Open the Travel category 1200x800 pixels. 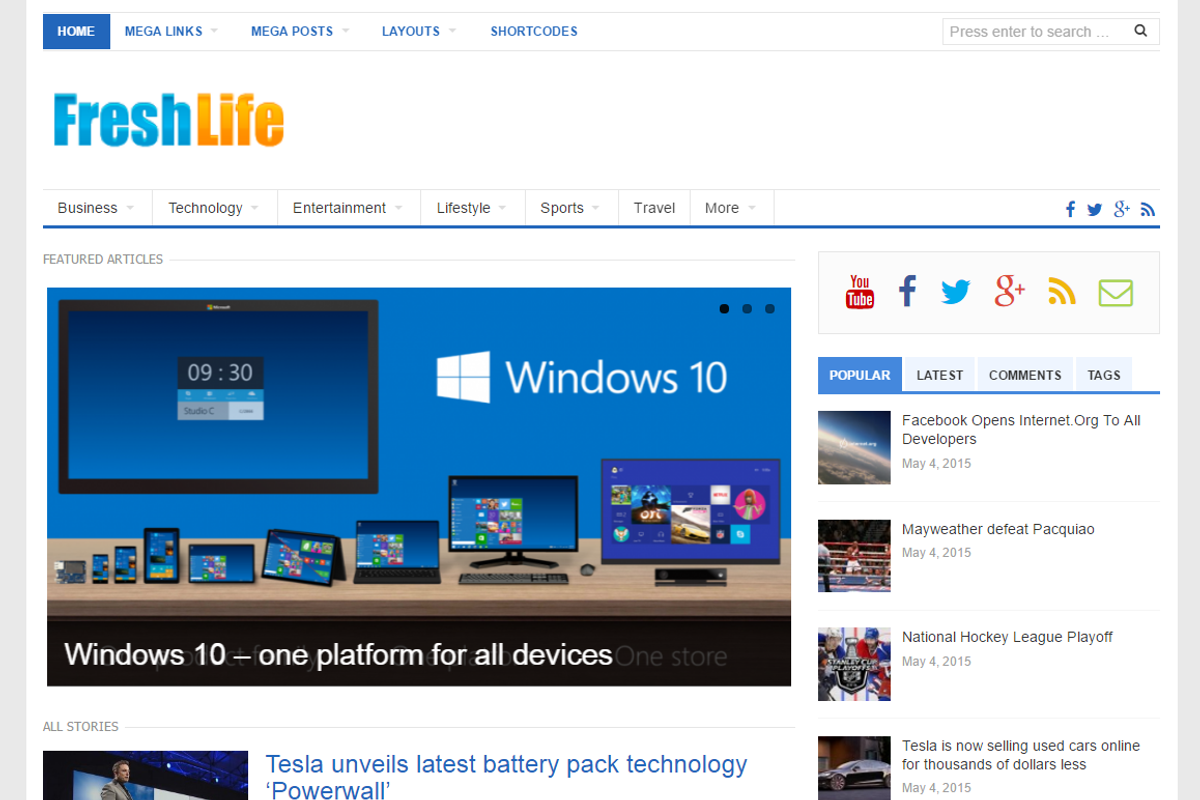click(x=654, y=208)
